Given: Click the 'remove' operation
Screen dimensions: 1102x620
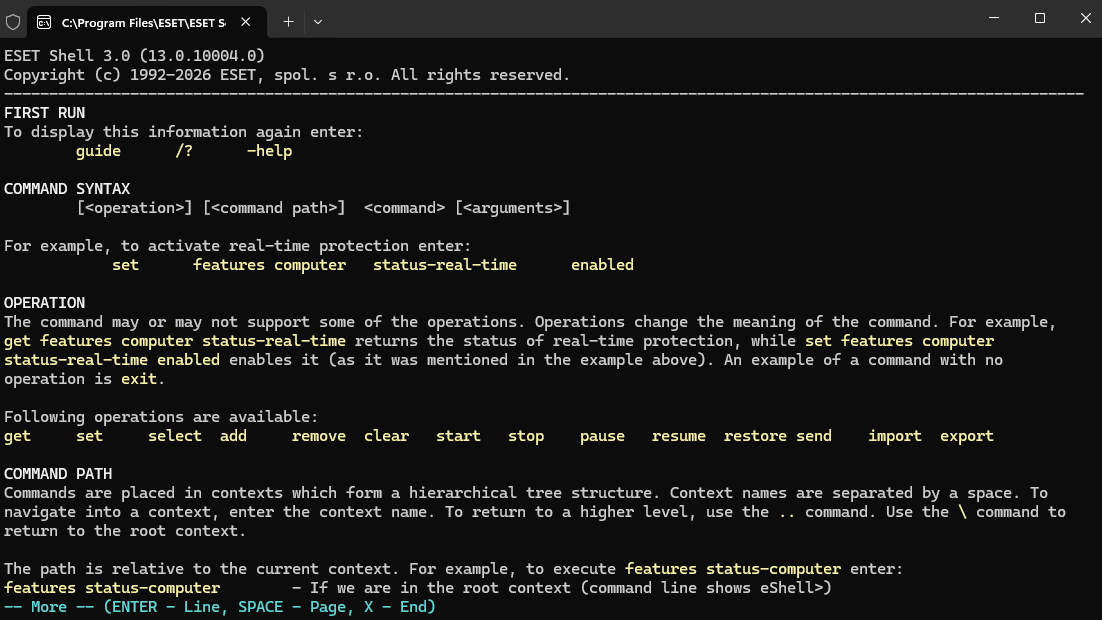Looking at the screenshot, I should tap(318, 436).
